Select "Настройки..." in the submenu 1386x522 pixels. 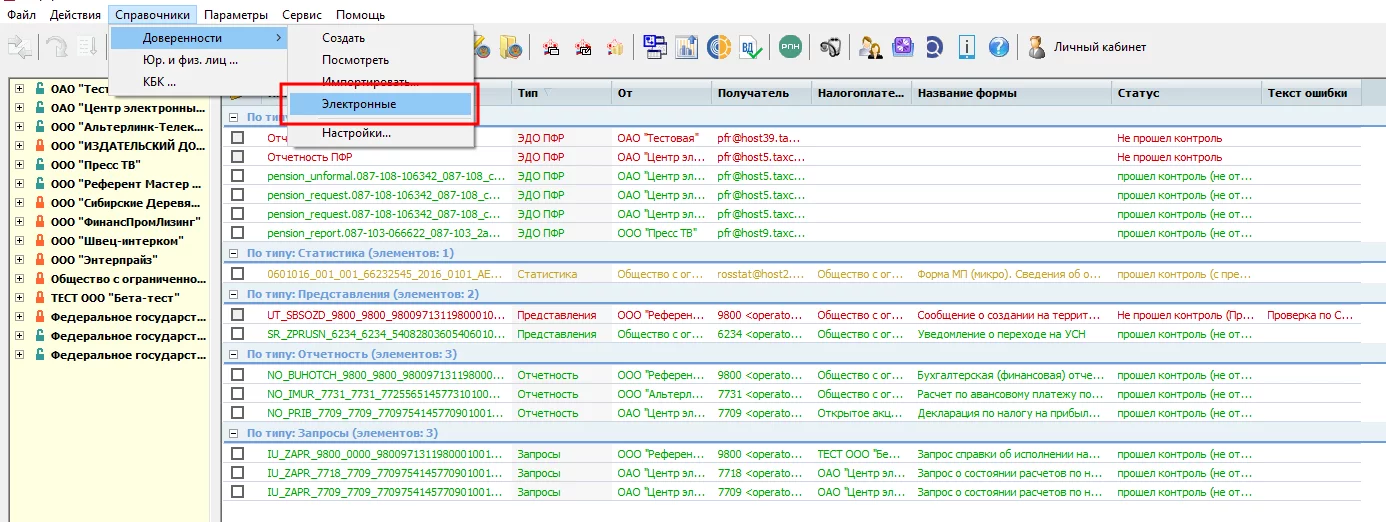point(356,133)
